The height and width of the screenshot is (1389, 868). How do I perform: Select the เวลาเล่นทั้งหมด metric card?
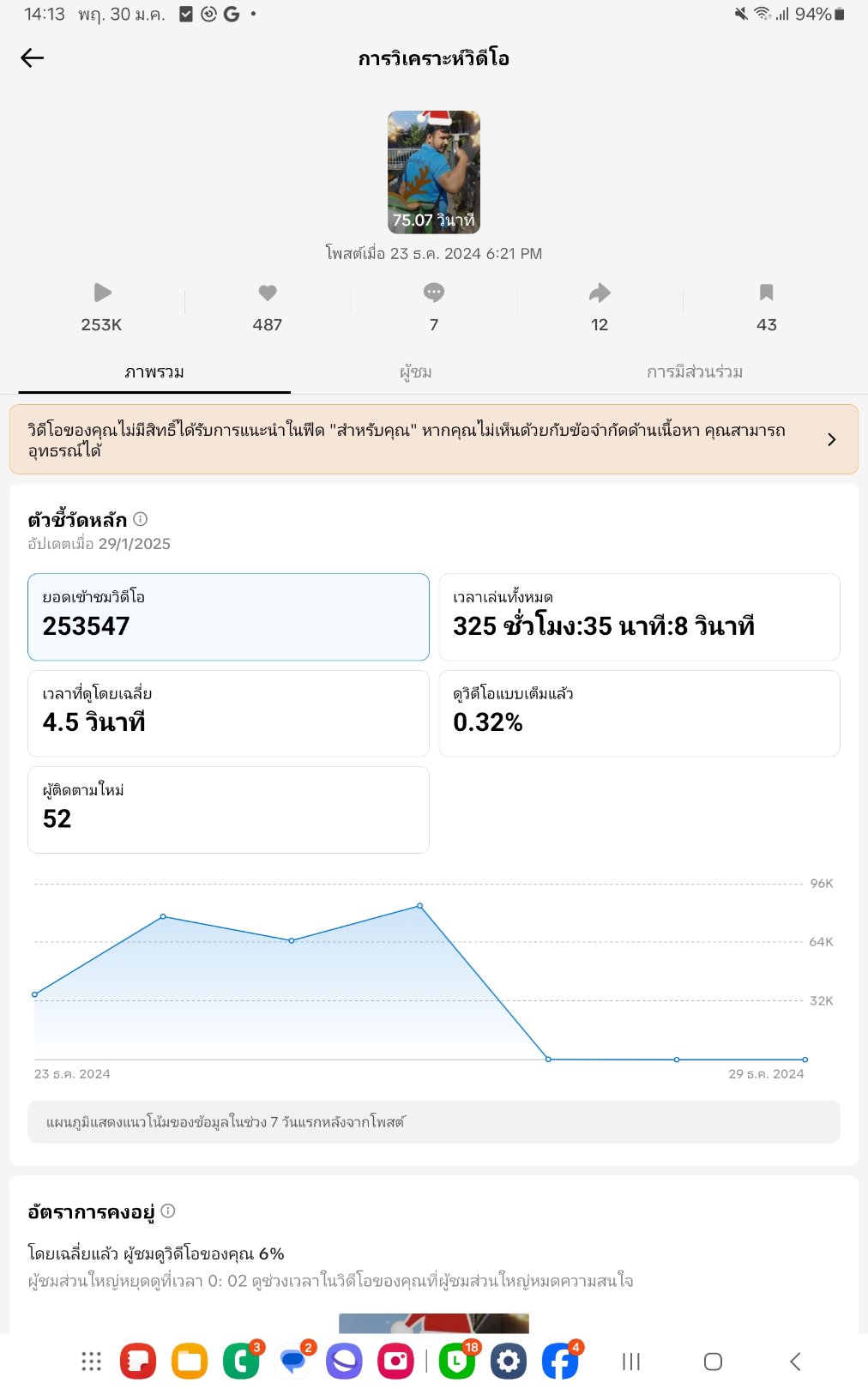click(x=639, y=617)
